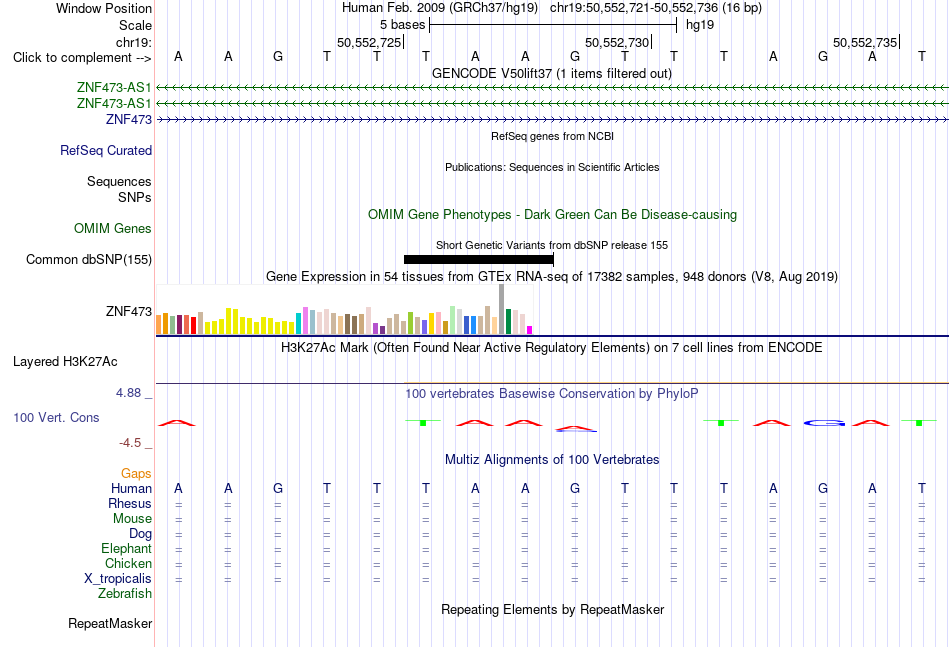Click the 'Gene Expression in 54 tissues' GTEx title
The width and height of the screenshot is (950, 647).
552,277
